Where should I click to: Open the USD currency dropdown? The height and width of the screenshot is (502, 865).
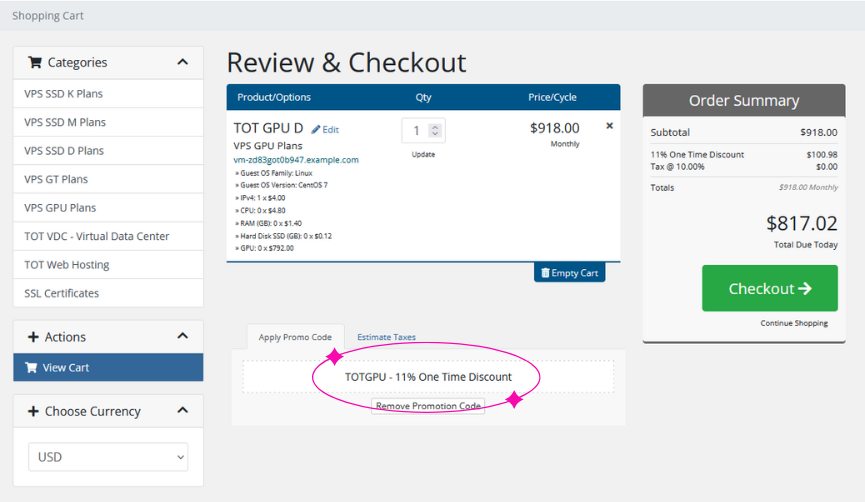coord(108,457)
